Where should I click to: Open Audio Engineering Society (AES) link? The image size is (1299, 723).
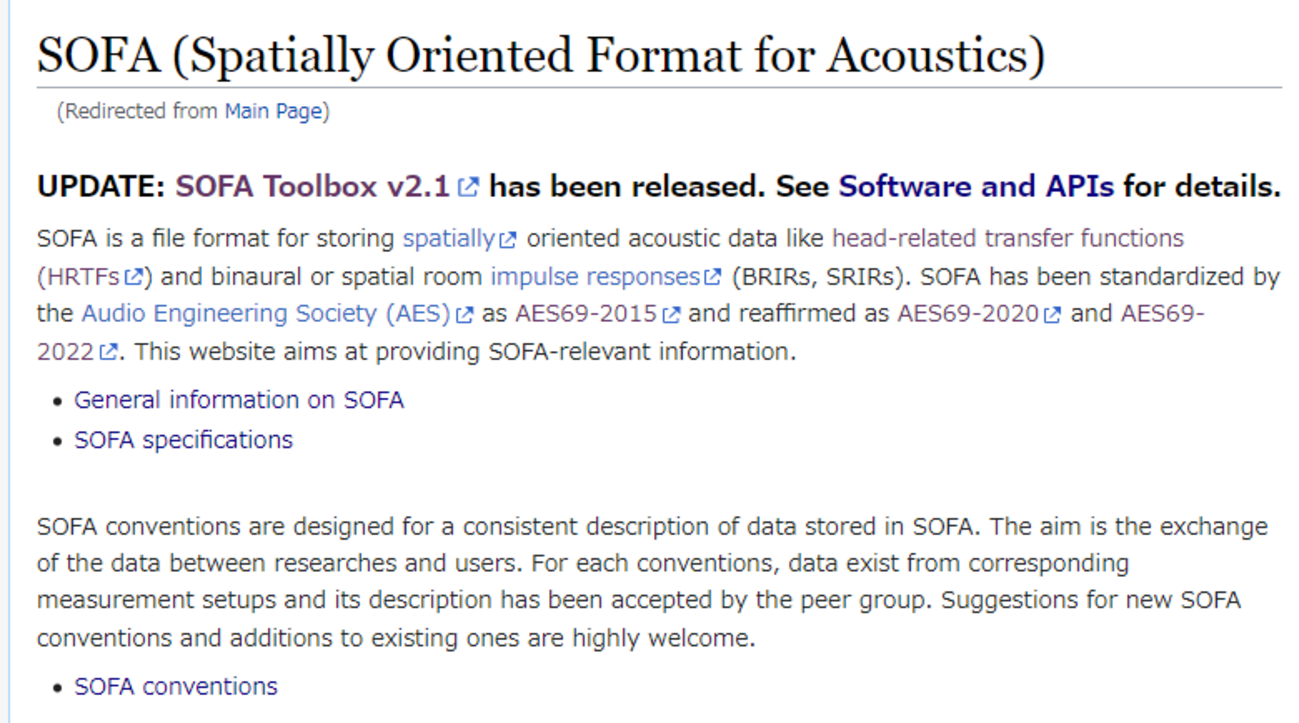(266, 314)
